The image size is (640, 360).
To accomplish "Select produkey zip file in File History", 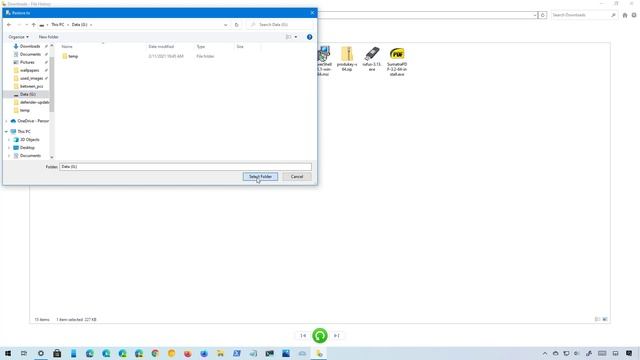I will click(x=347, y=60).
